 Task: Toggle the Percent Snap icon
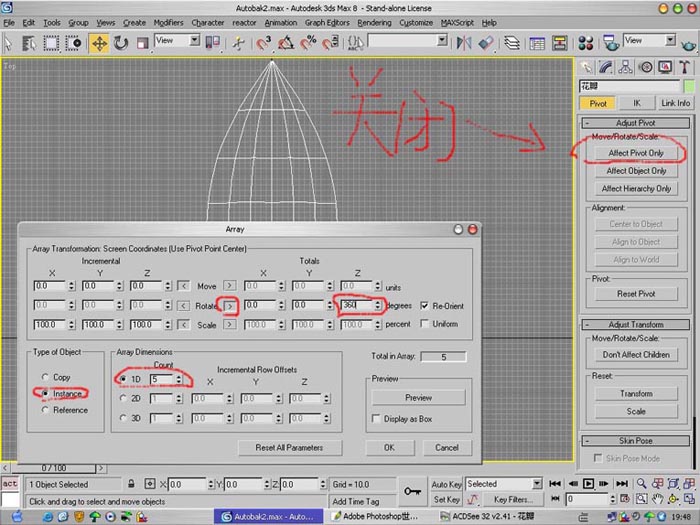[x=308, y=43]
